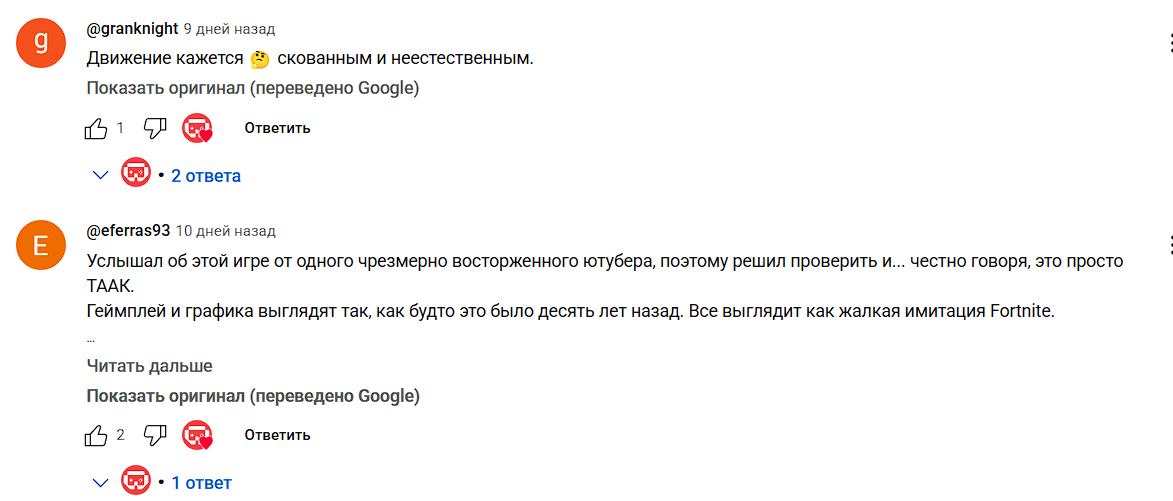Screen dimensions: 1173x501
Task: Click the chevron arrow beside '2 ответа'
Action: pos(100,176)
